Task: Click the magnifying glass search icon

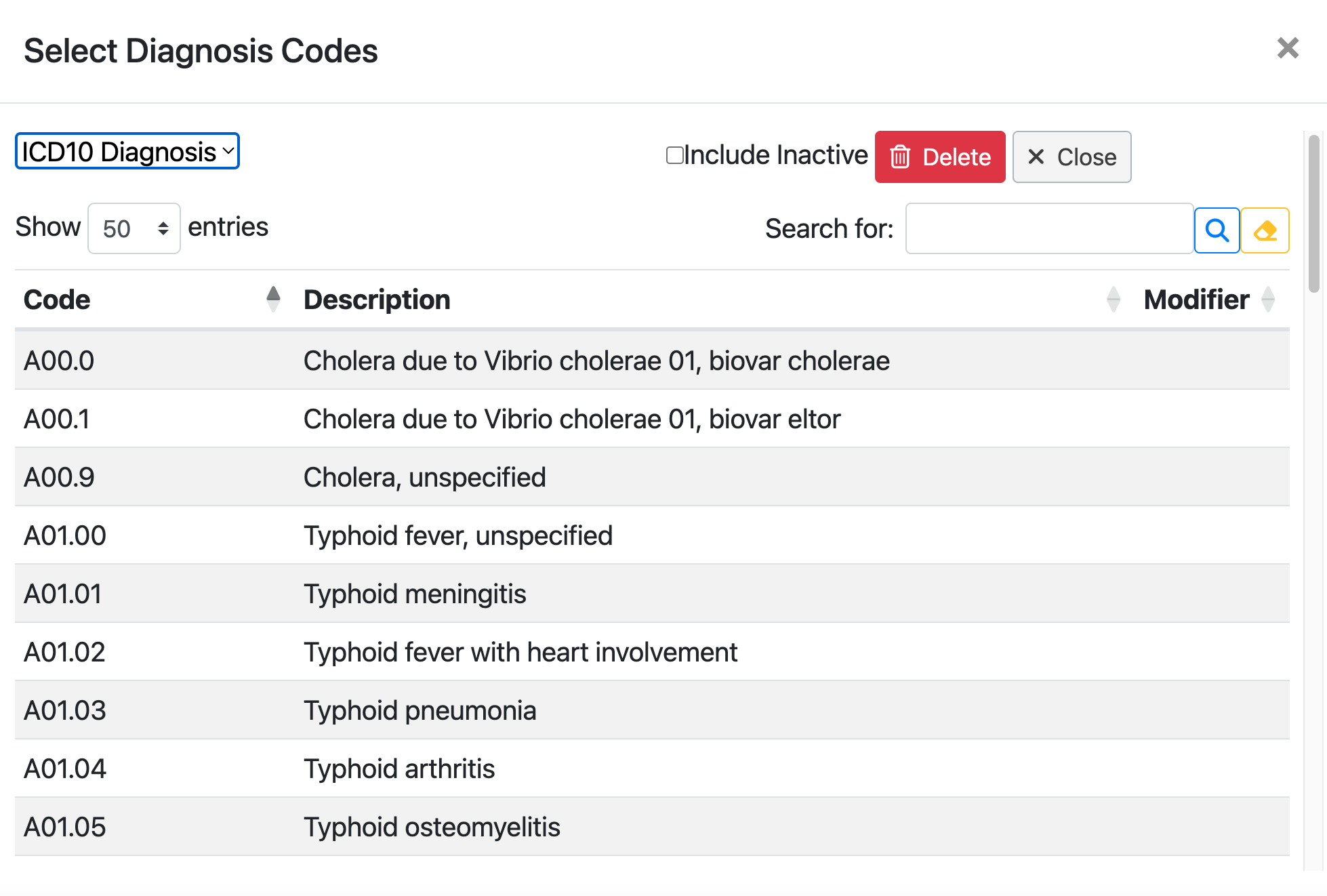Action: click(x=1217, y=230)
